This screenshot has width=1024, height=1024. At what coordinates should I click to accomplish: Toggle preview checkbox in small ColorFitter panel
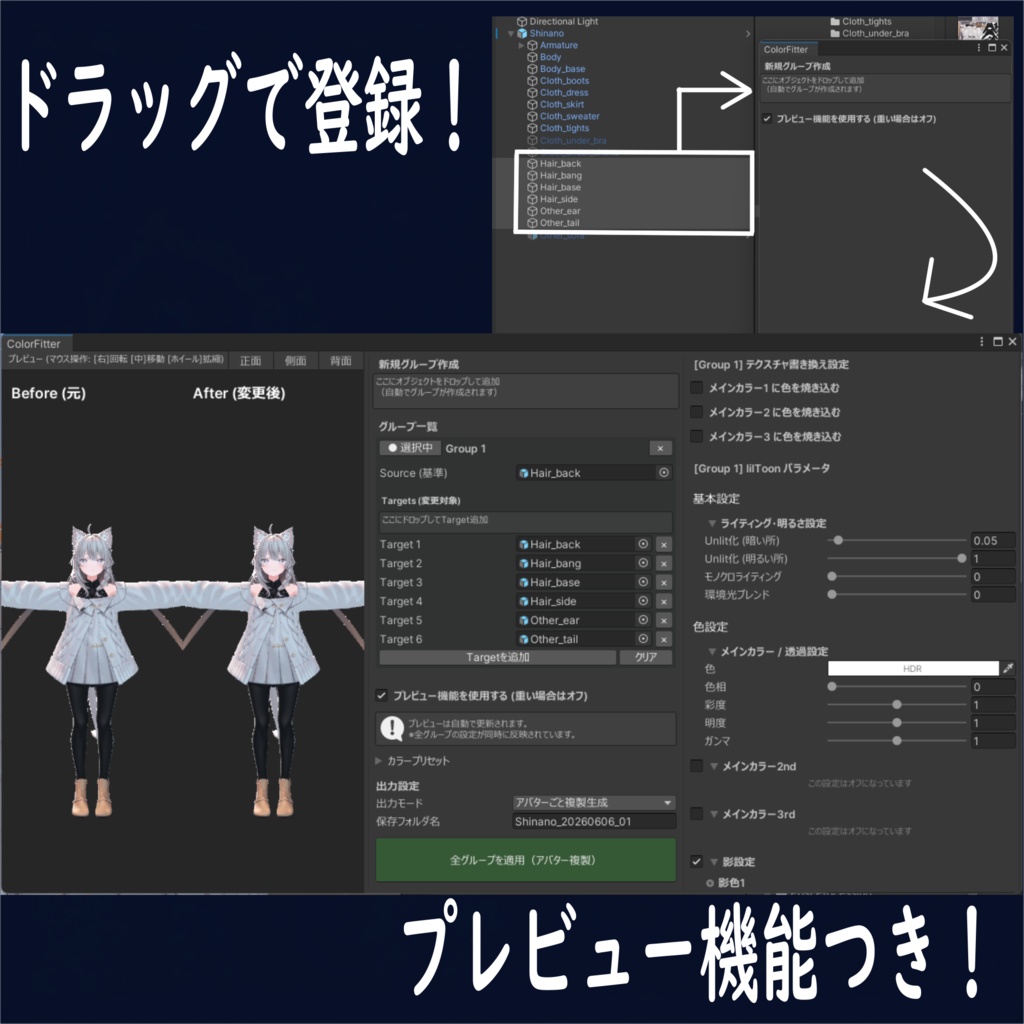pyautogui.click(x=767, y=119)
